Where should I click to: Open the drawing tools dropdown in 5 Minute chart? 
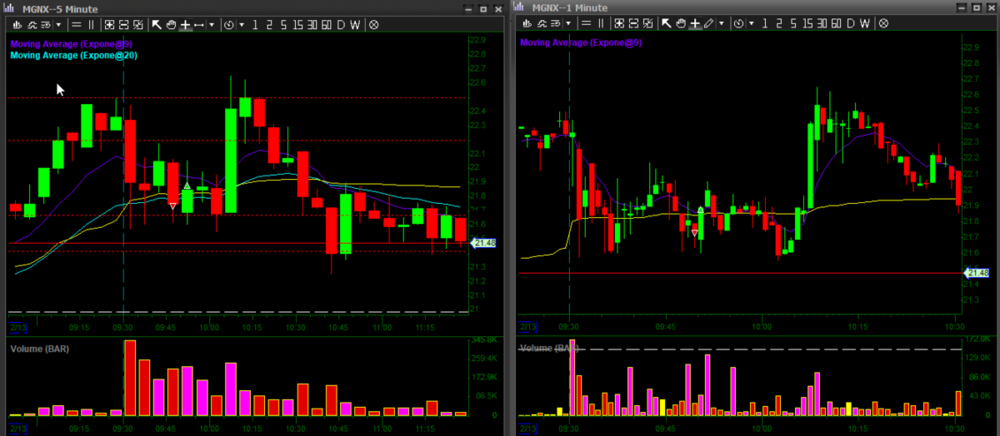212,25
